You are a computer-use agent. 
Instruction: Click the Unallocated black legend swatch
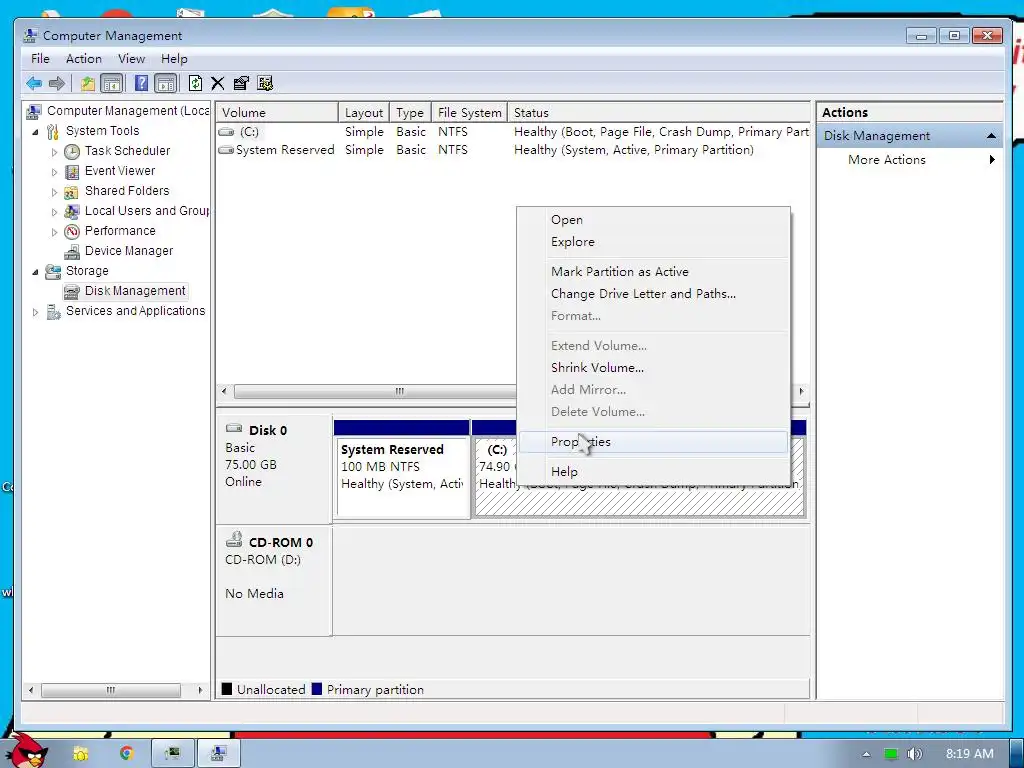(227, 689)
